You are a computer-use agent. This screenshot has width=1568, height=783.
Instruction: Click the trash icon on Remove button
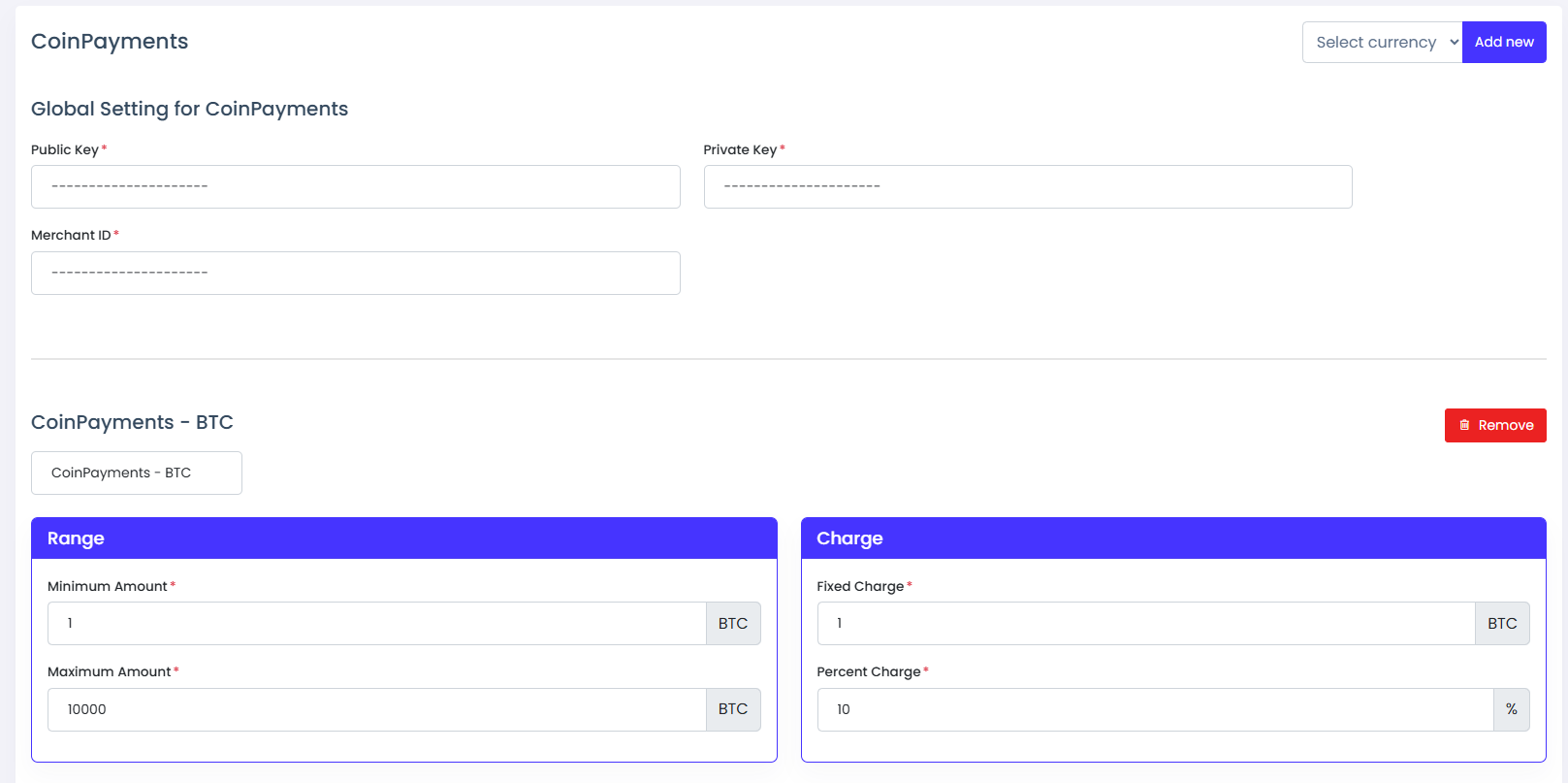(x=1464, y=425)
